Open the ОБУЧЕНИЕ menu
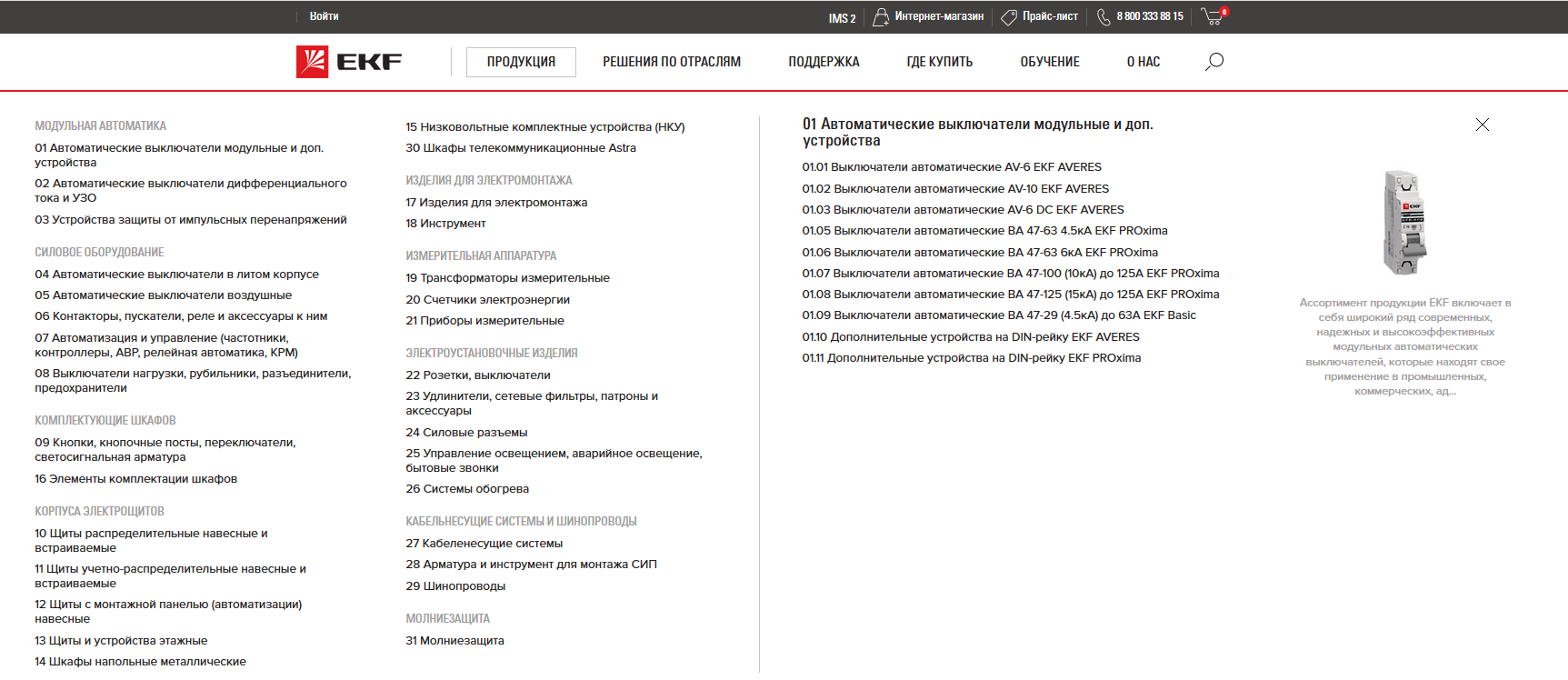The height and width of the screenshot is (680, 1568). [1050, 62]
